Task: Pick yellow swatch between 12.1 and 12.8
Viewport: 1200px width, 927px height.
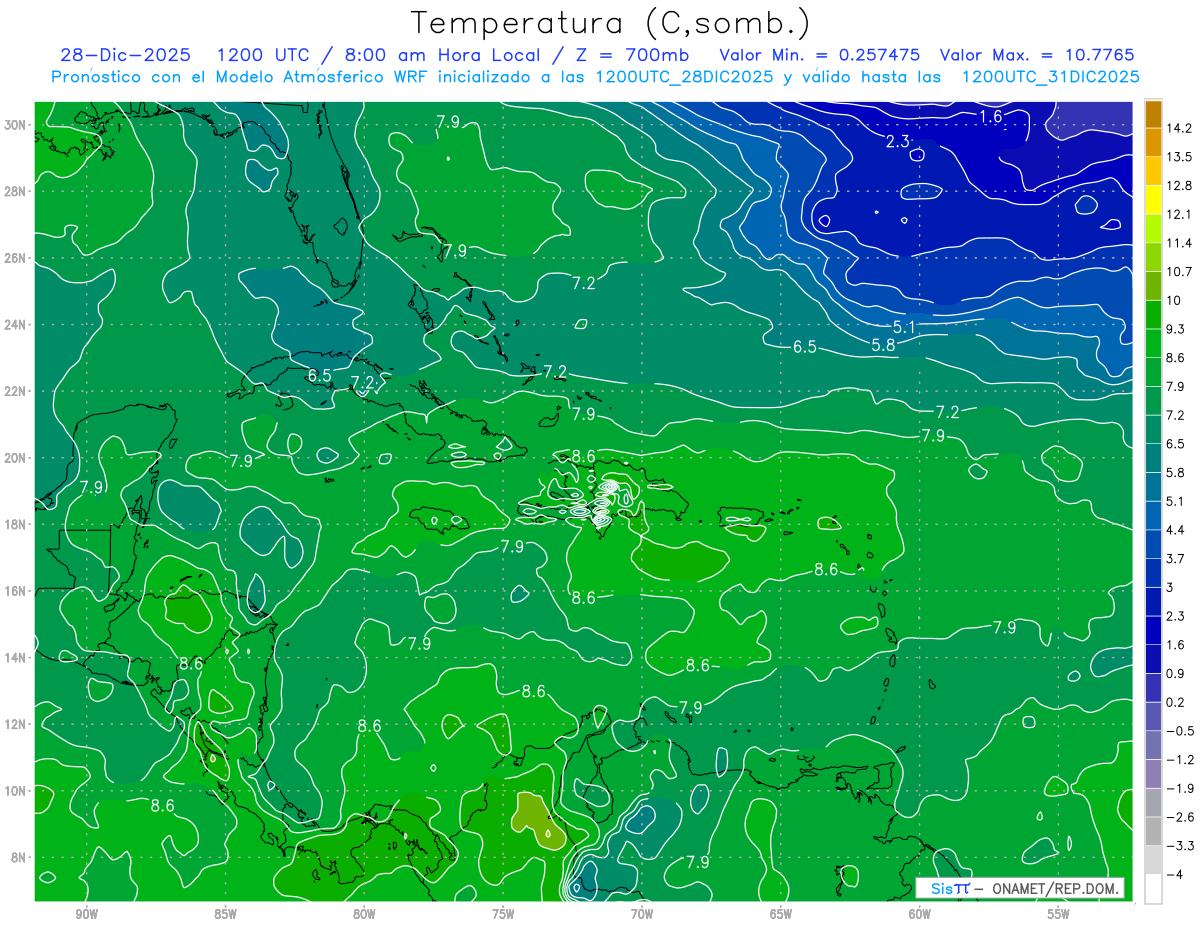Action: (1153, 201)
